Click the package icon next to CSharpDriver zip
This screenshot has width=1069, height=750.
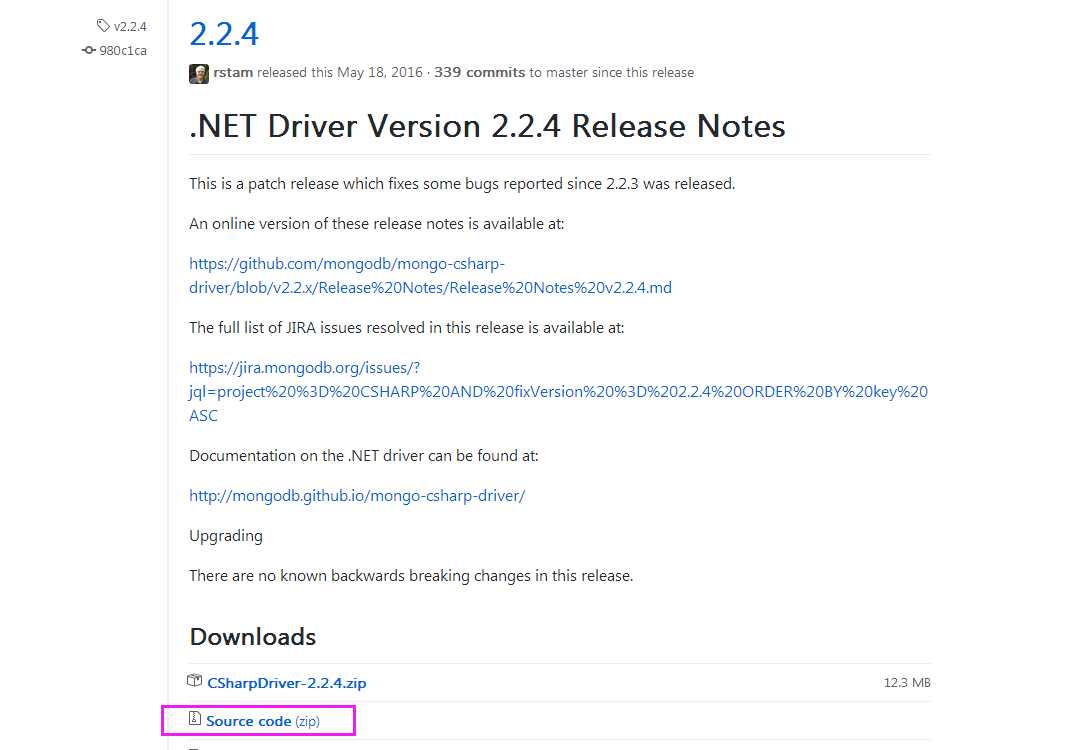coord(194,680)
